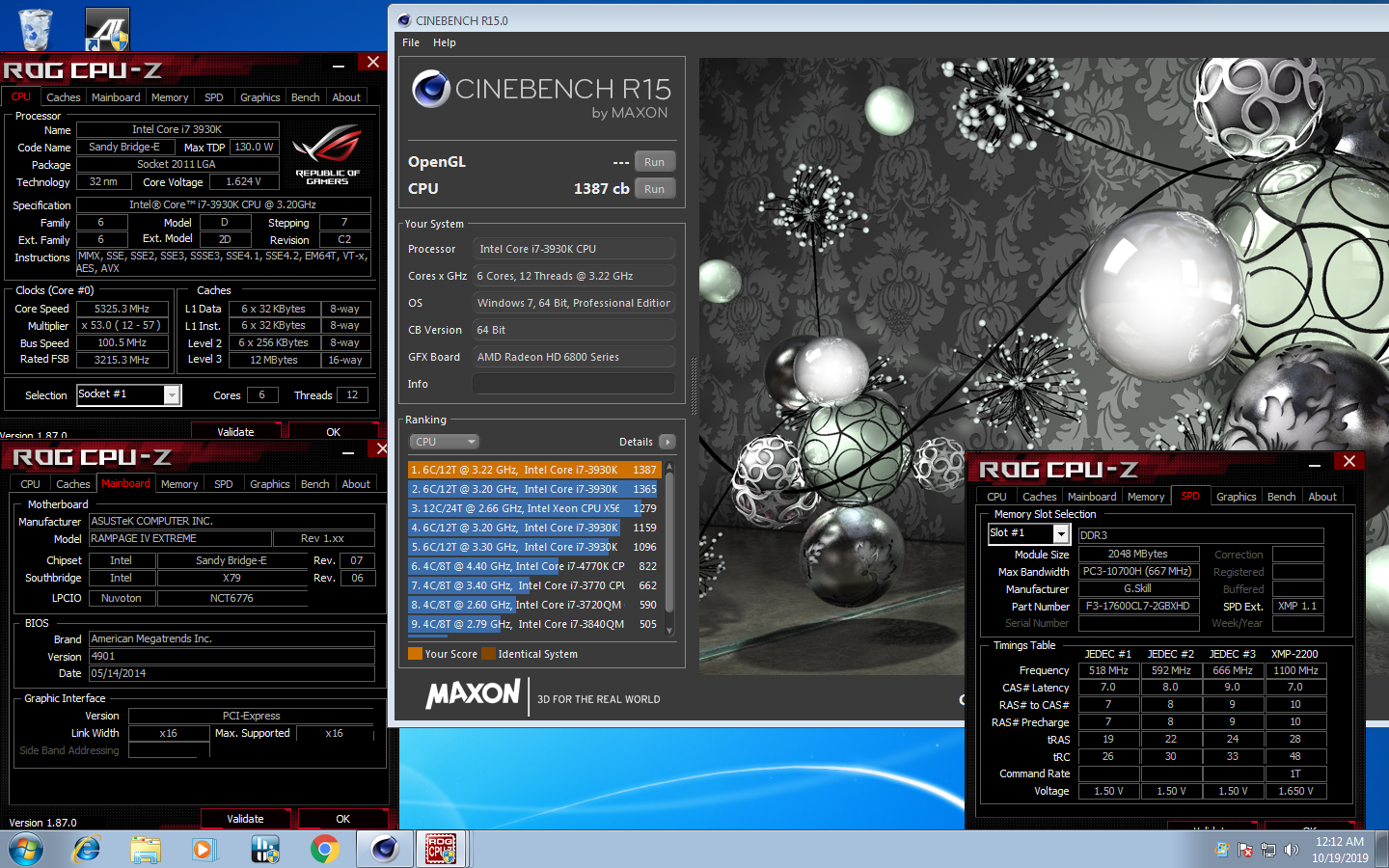Viewport: 1389px width, 868px height.
Task: Click Validate in the Mainboard window
Action: (245, 819)
